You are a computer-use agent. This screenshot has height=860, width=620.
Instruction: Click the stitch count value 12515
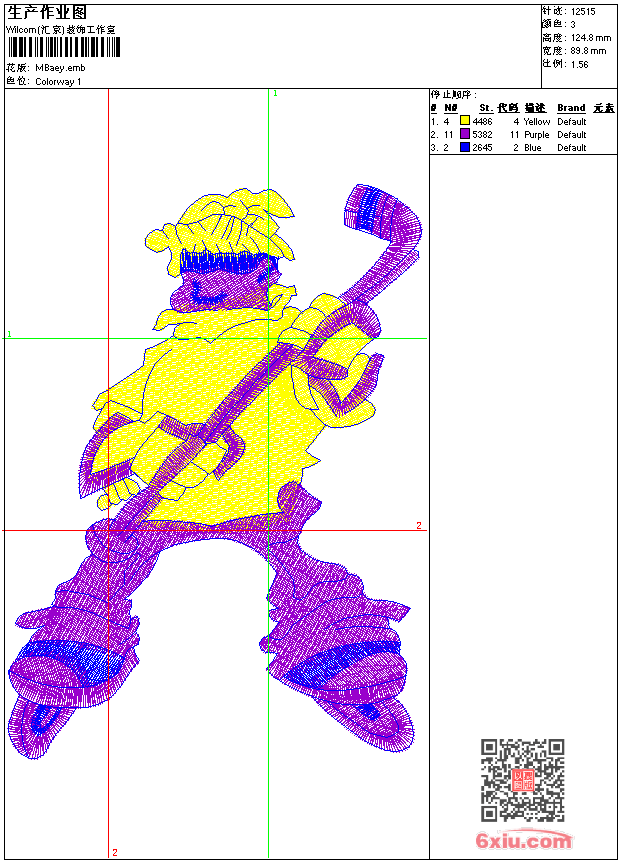click(x=583, y=12)
